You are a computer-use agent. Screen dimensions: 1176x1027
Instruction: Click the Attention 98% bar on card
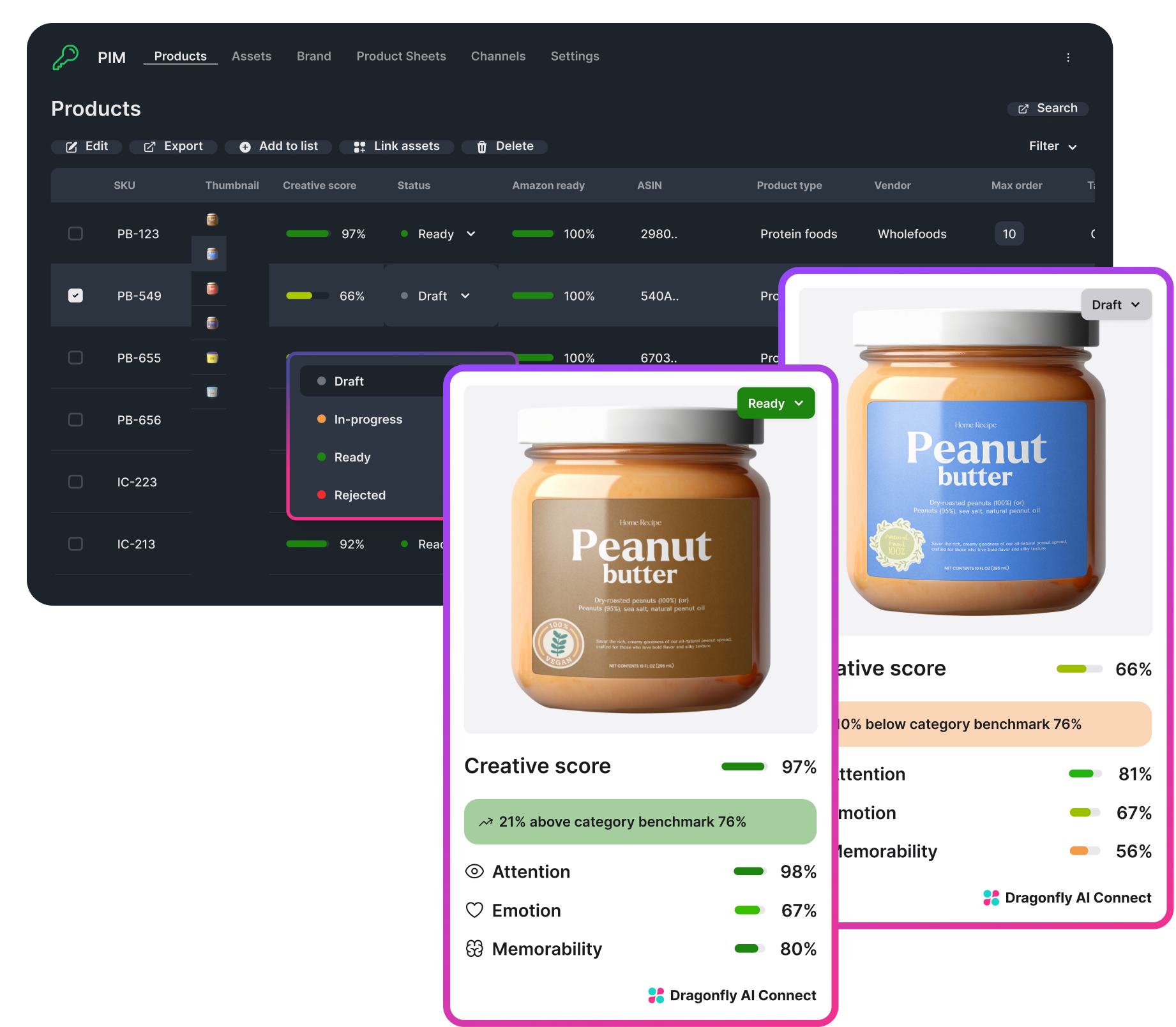pyautogui.click(x=750, y=871)
